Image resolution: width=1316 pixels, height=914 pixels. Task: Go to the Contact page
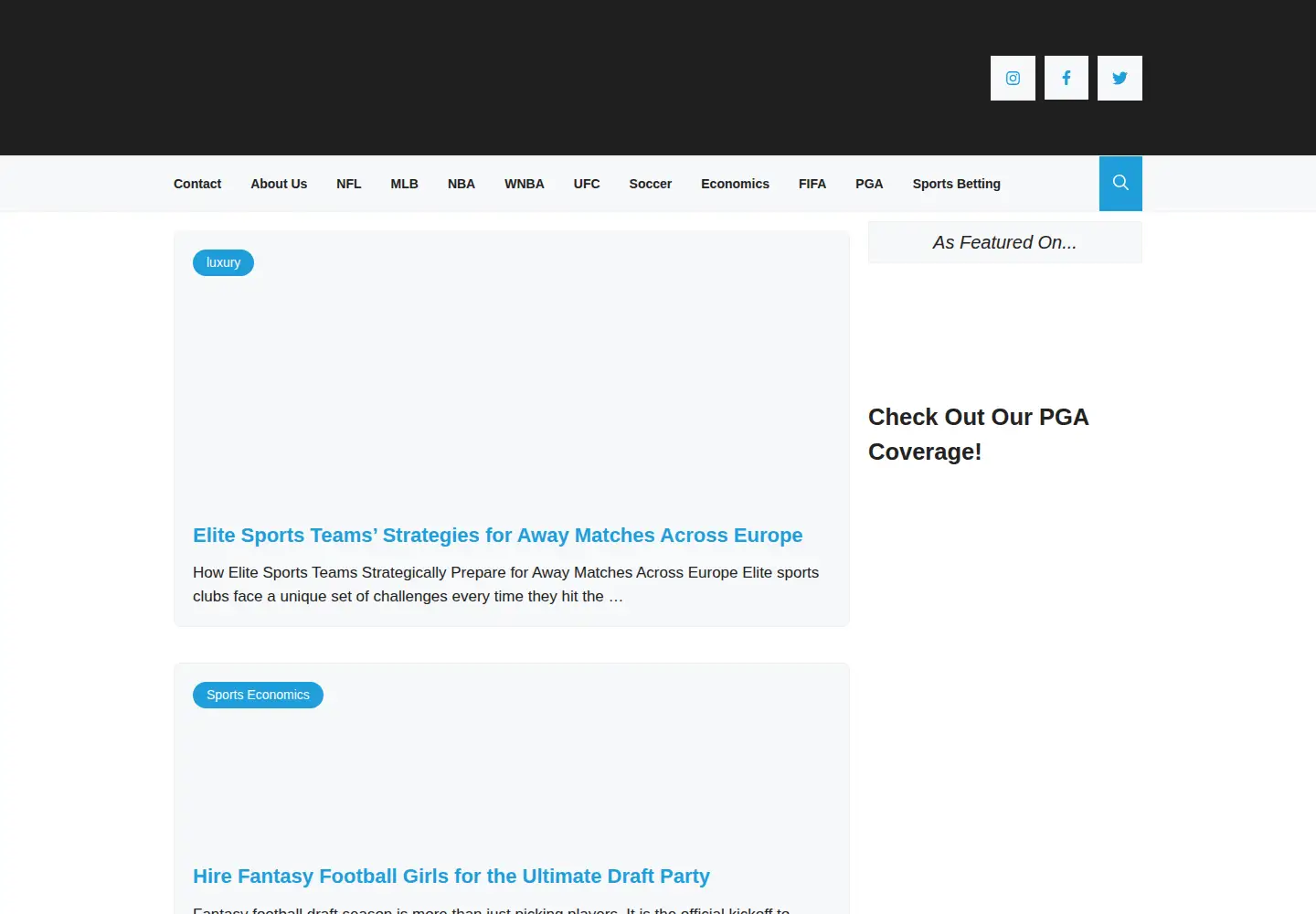(197, 184)
